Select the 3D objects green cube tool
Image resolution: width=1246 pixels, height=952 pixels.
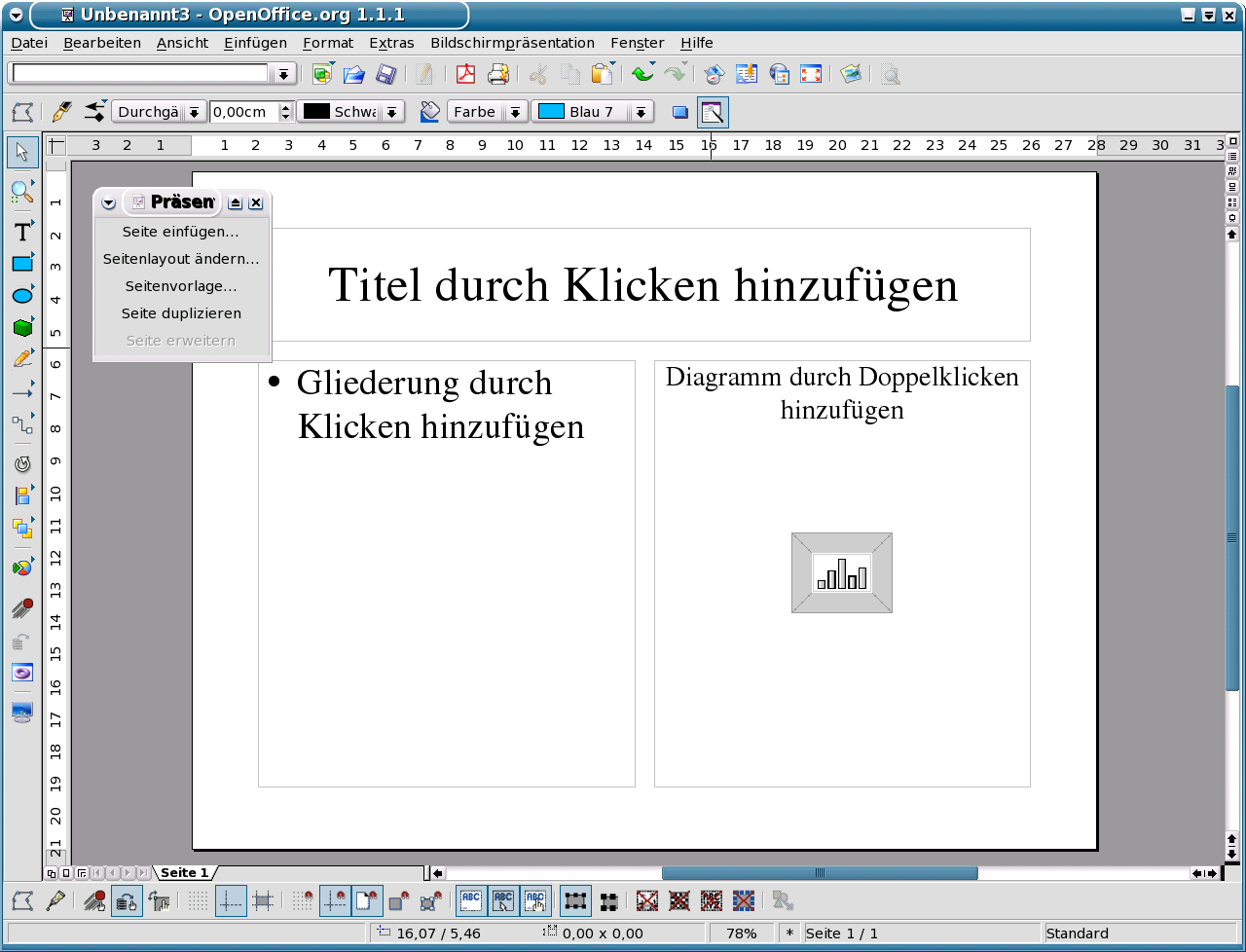pos(22,328)
